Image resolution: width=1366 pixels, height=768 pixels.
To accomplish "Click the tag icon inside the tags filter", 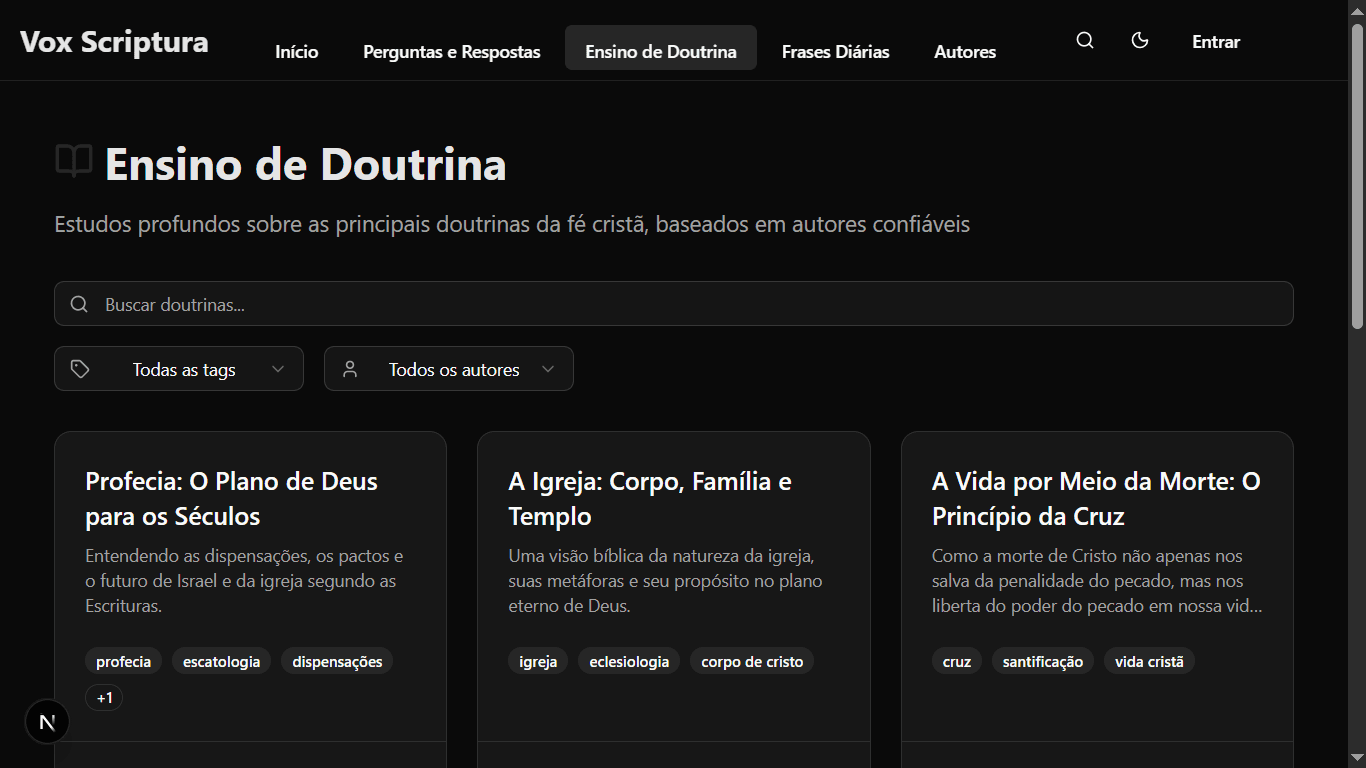I will [x=80, y=368].
